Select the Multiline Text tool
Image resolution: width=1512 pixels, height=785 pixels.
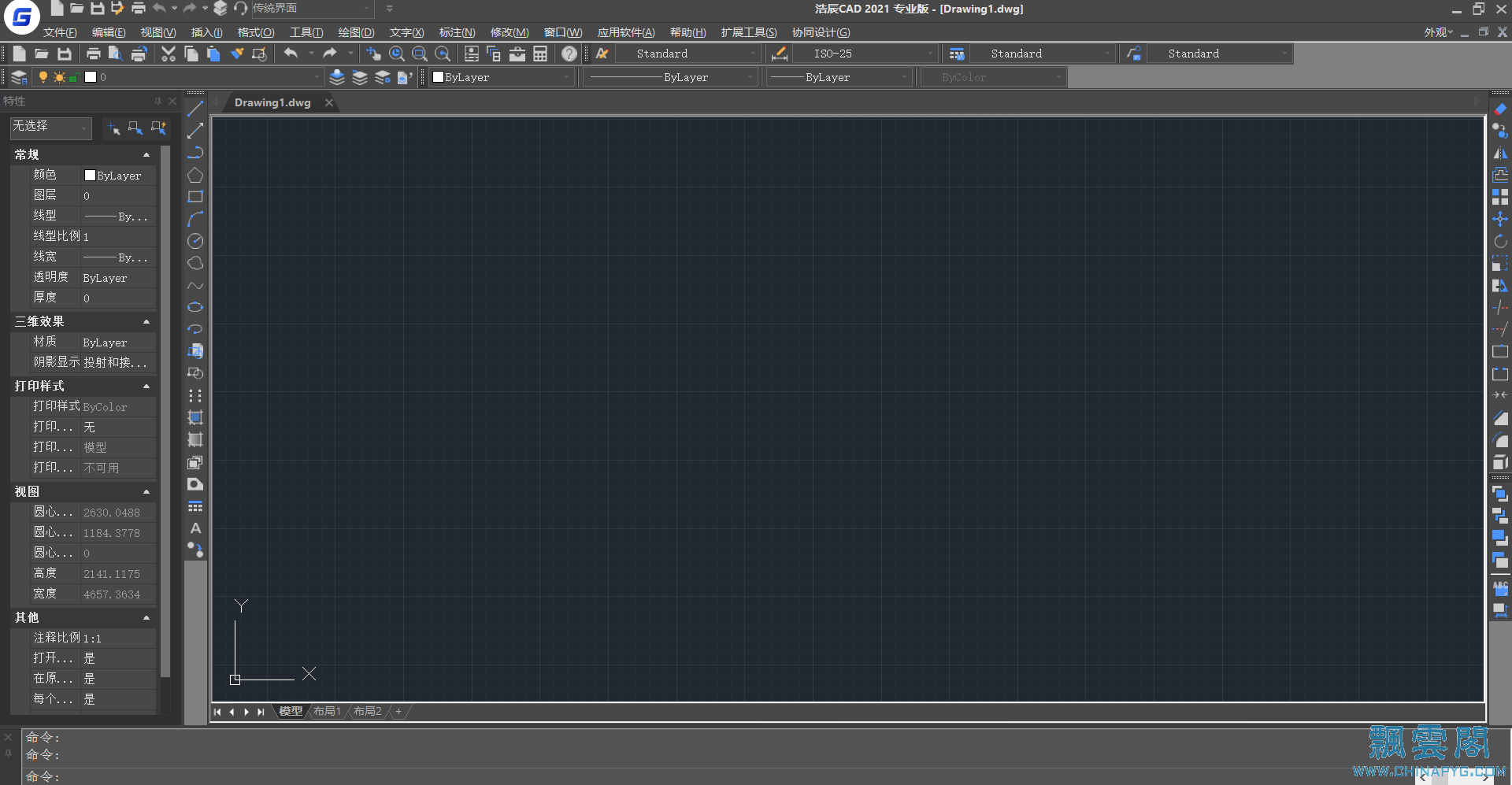pyautogui.click(x=195, y=528)
